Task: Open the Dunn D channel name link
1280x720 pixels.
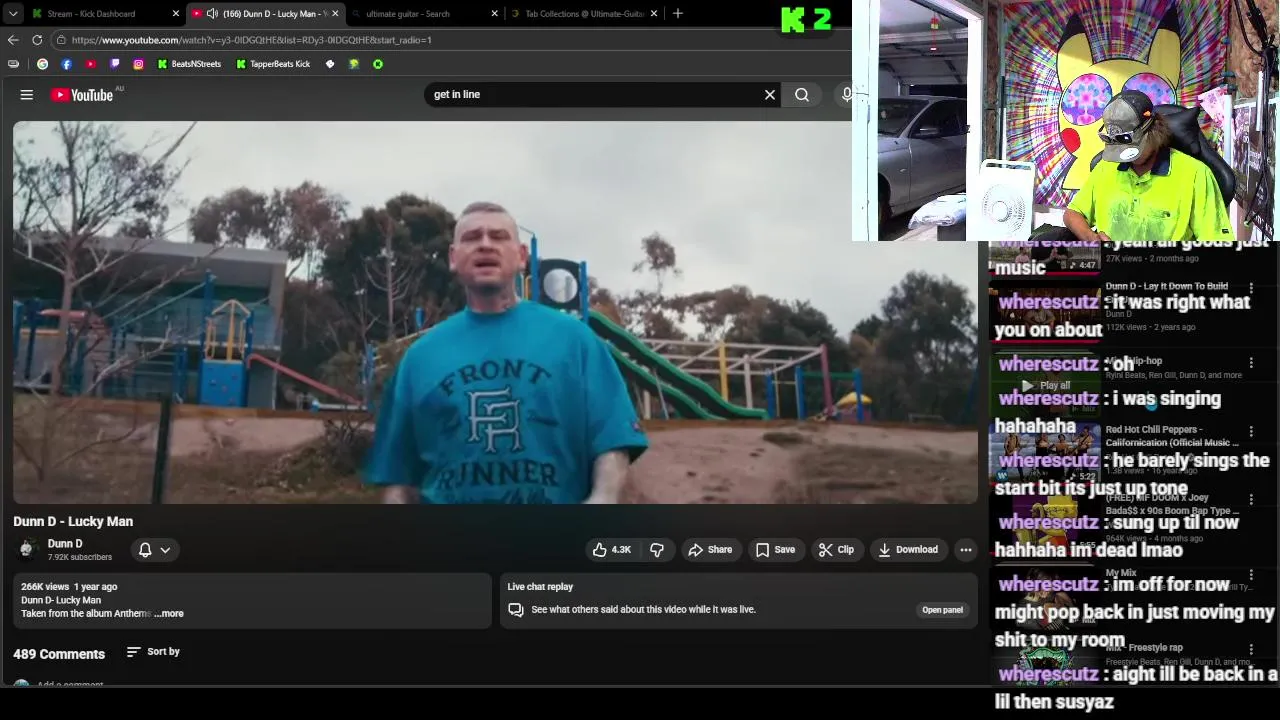Action: [x=65, y=544]
